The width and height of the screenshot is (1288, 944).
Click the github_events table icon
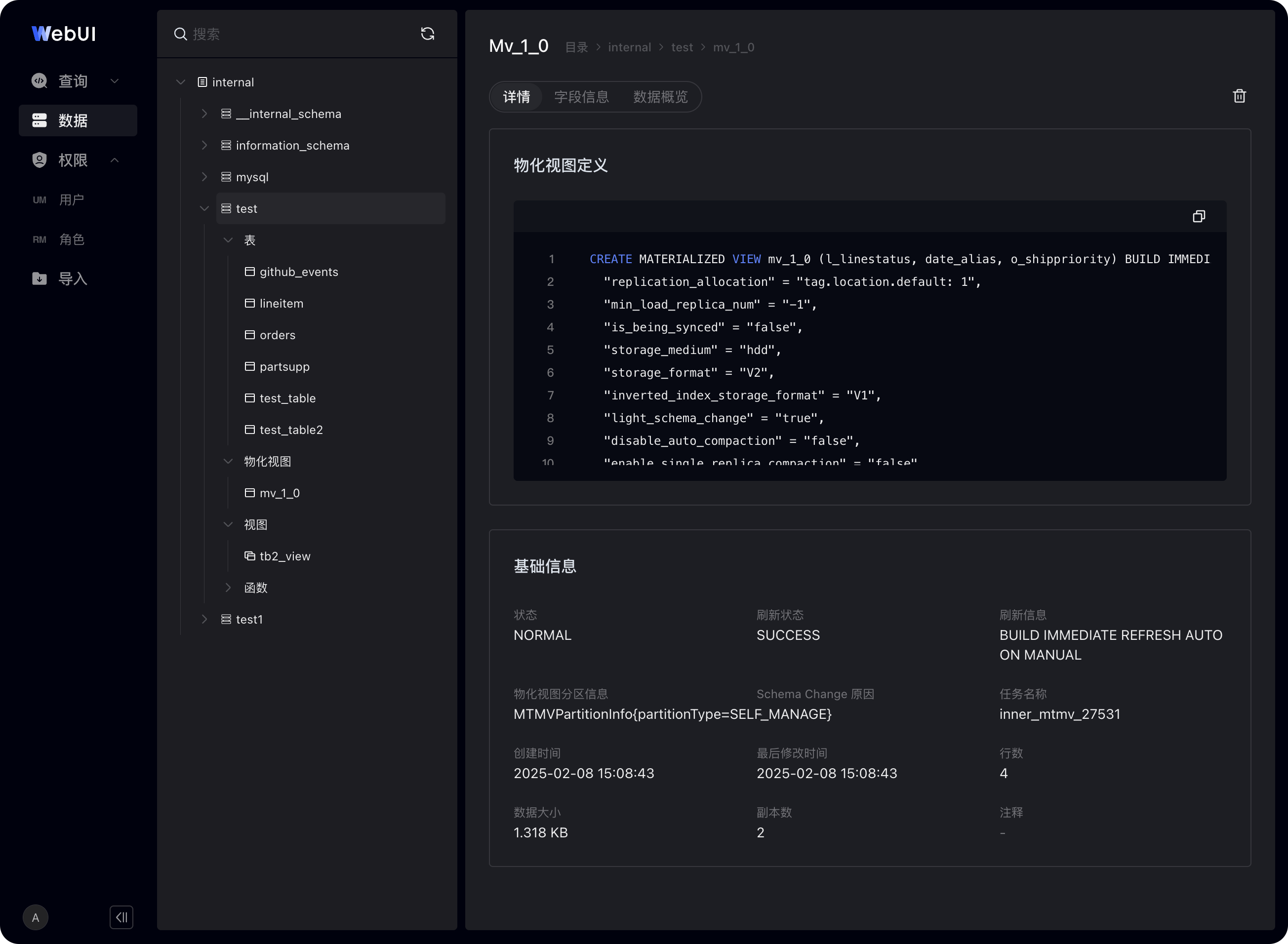point(250,272)
